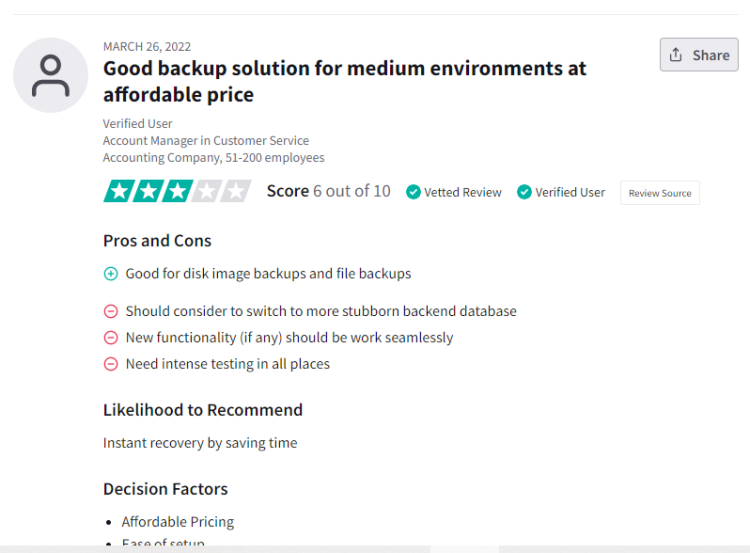Click the fifth gray rating star
Screen dimensions: 750x553
(236, 191)
